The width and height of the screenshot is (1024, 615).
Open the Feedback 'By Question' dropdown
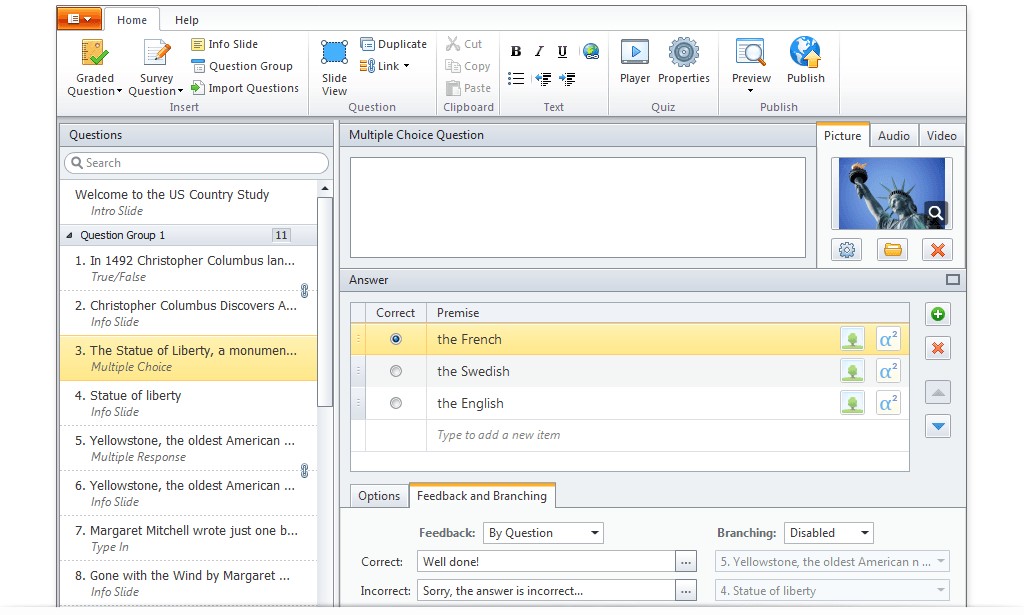543,533
